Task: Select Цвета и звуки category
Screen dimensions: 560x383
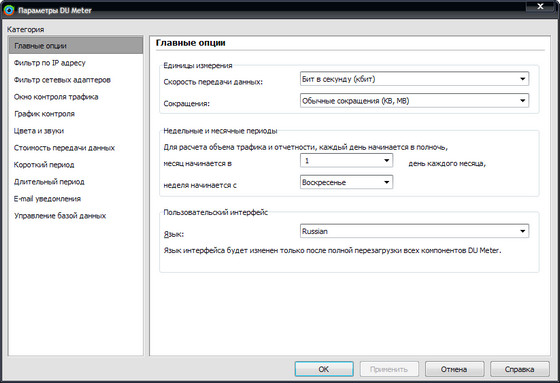Action: [x=76, y=131]
